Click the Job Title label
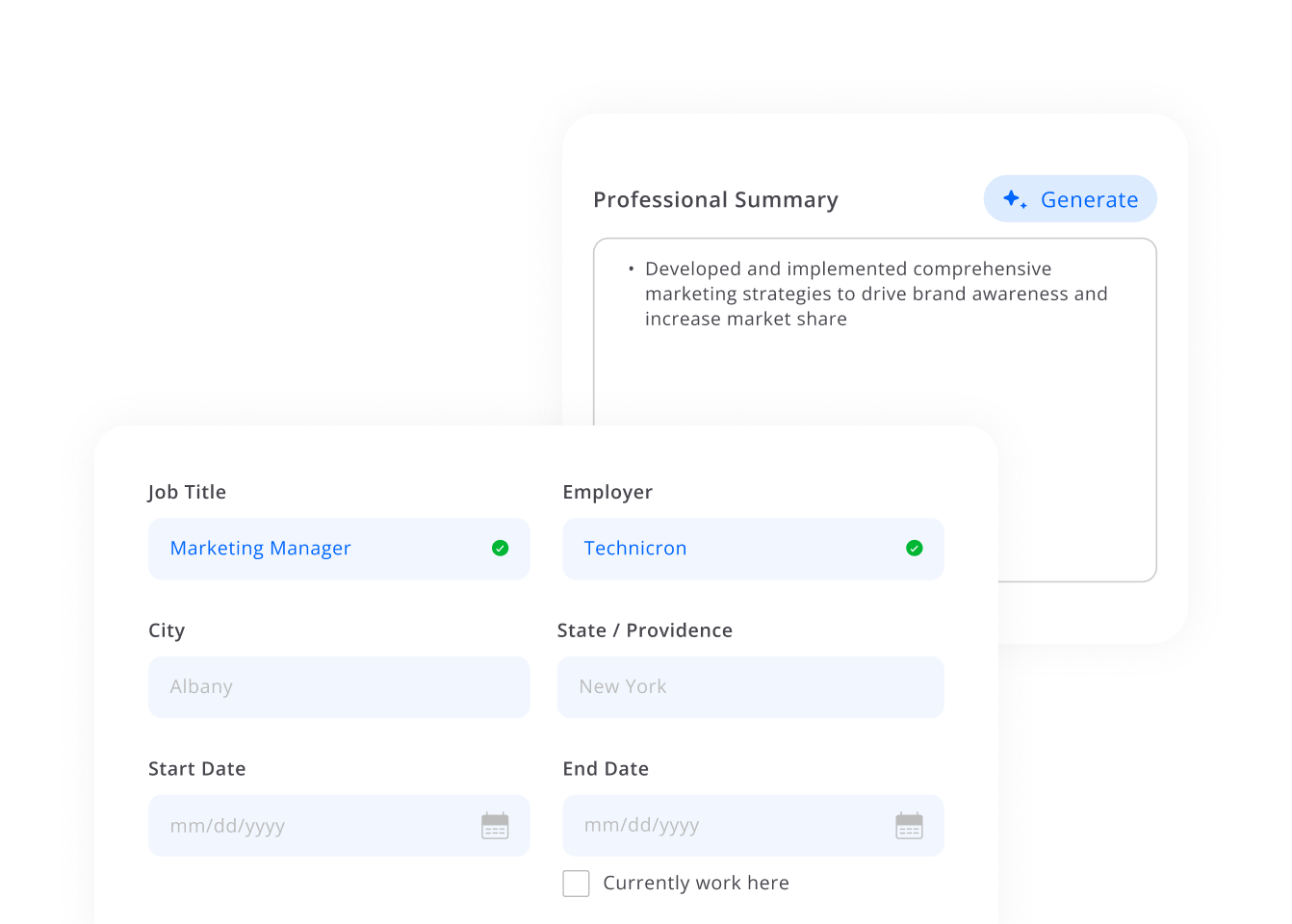1292x924 pixels. click(x=187, y=492)
